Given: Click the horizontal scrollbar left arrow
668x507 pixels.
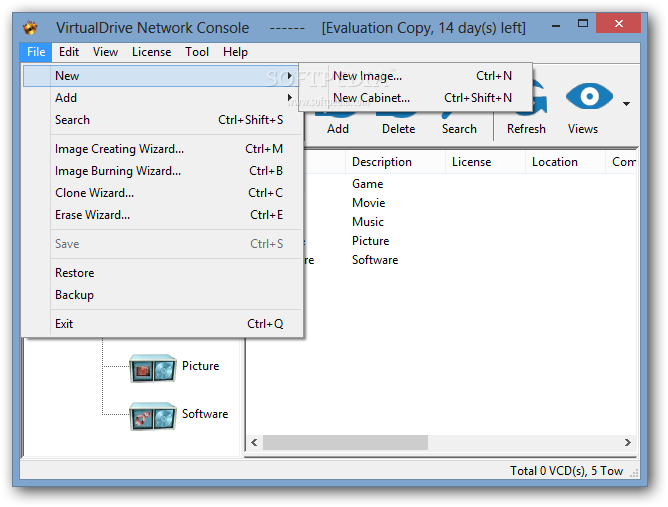Looking at the screenshot, I should tap(254, 443).
